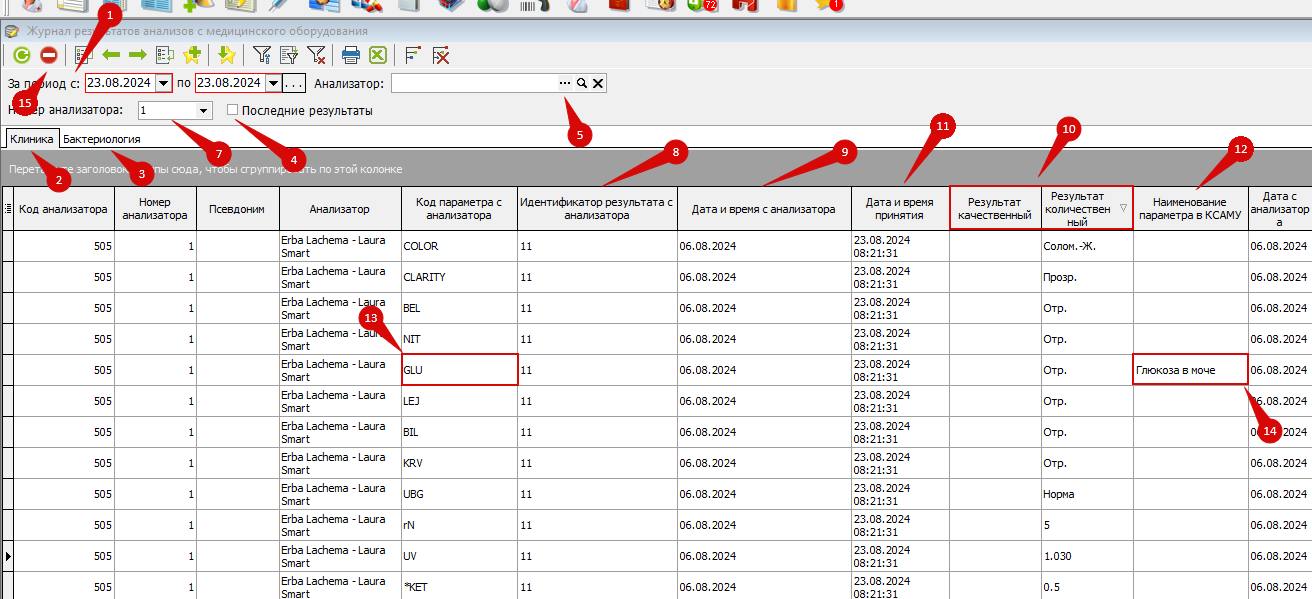Switch to Бактериология tab
The height and width of the screenshot is (599, 1312).
[101, 139]
